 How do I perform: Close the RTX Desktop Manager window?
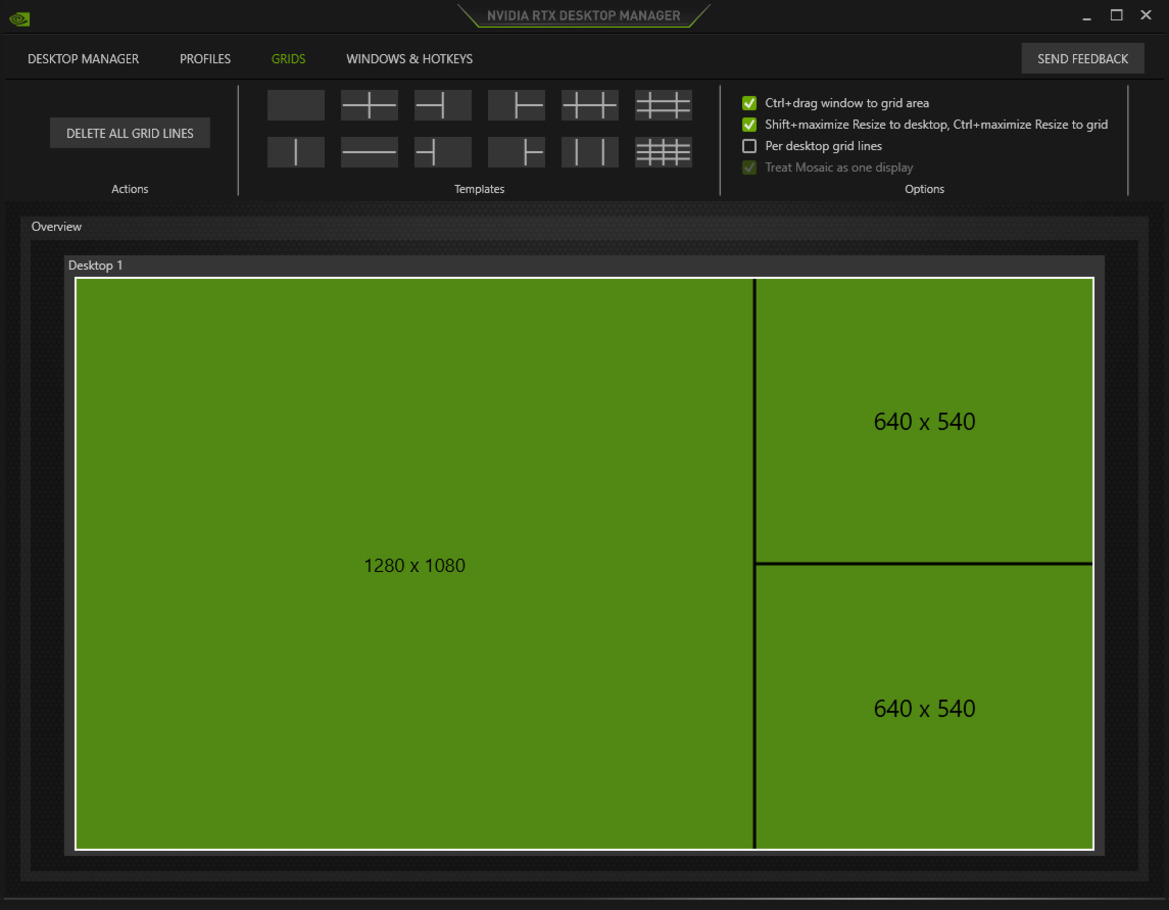(1146, 16)
